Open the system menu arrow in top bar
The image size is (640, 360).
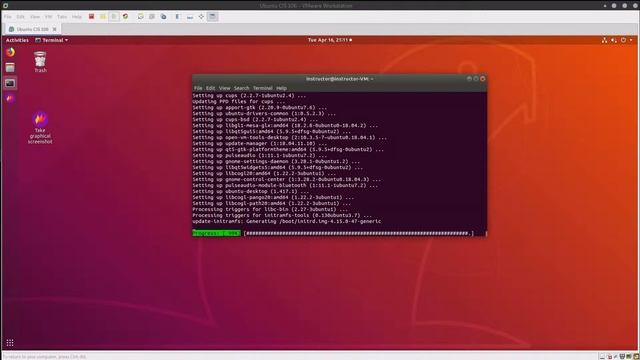tap(631, 40)
